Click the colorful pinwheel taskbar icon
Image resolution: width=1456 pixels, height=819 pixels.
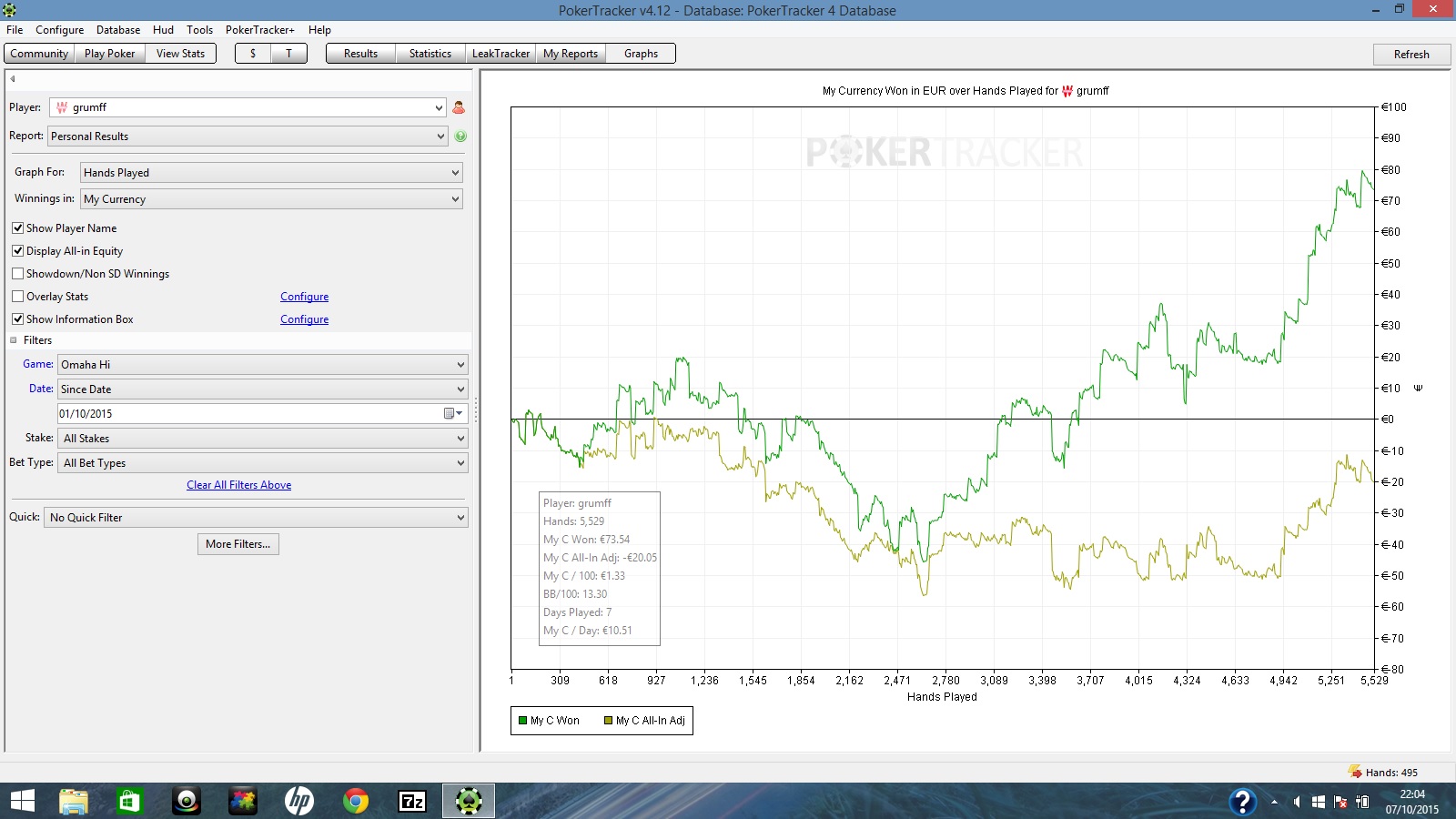click(242, 801)
